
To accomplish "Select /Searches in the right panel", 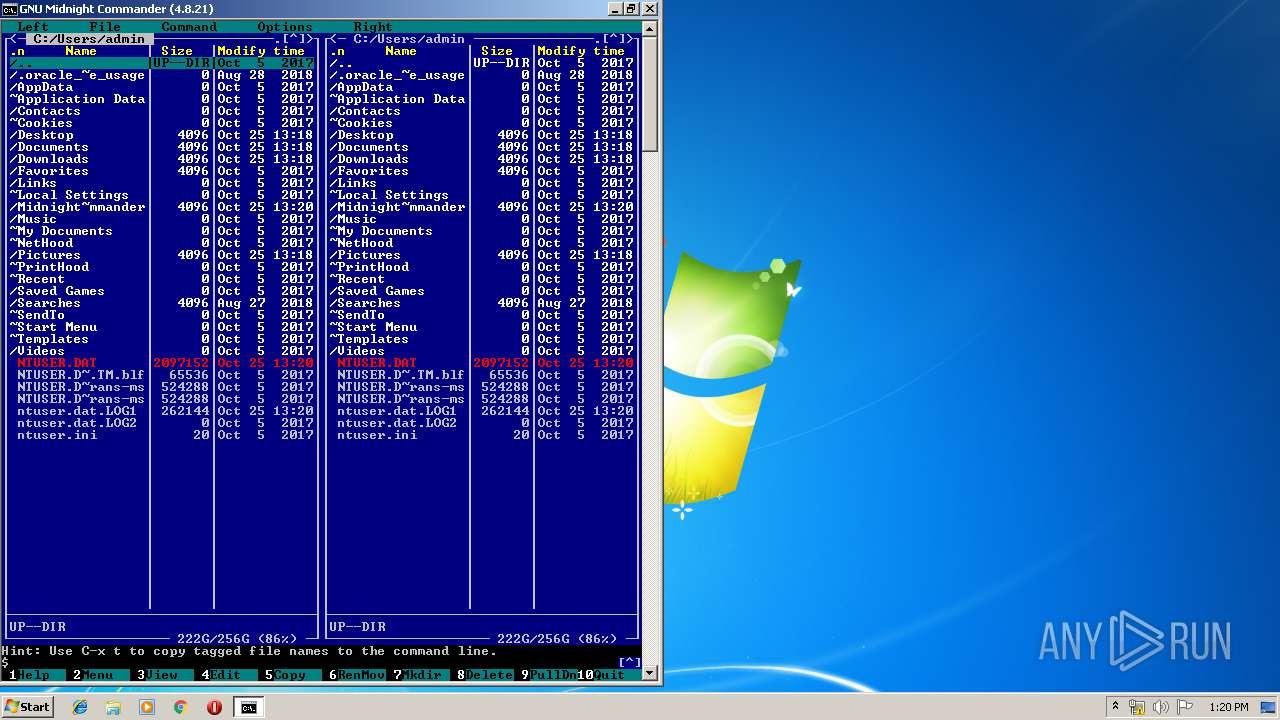I will (x=481, y=303).
